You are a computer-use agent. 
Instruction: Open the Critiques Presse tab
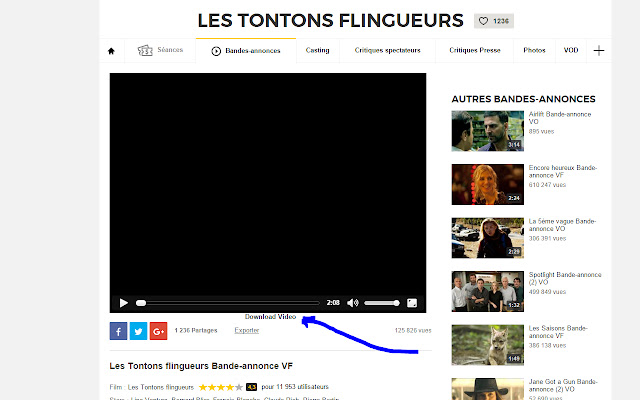point(476,50)
